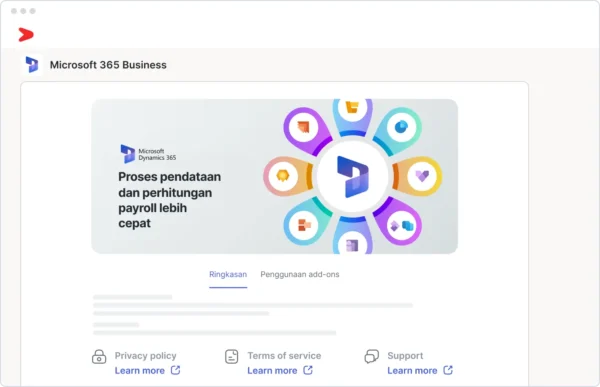Click the Support chat bubbles icon
Screen dimensions: 600x387
[x=372, y=356]
